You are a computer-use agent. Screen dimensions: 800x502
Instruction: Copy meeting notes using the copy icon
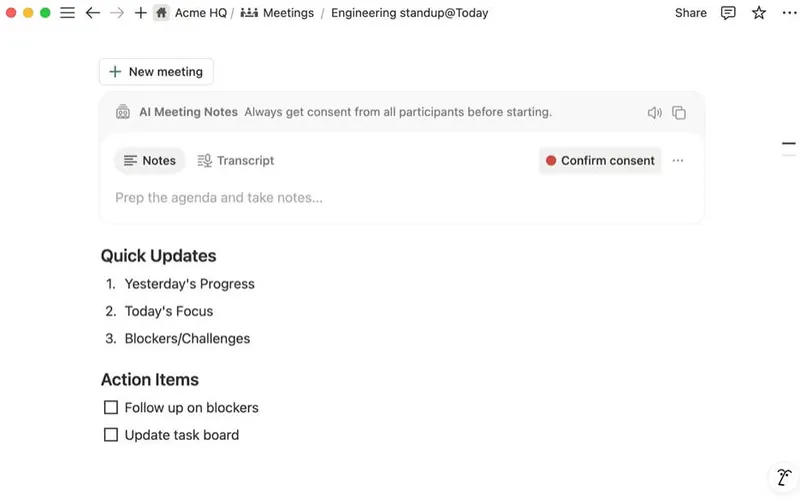tap(679, 113)
